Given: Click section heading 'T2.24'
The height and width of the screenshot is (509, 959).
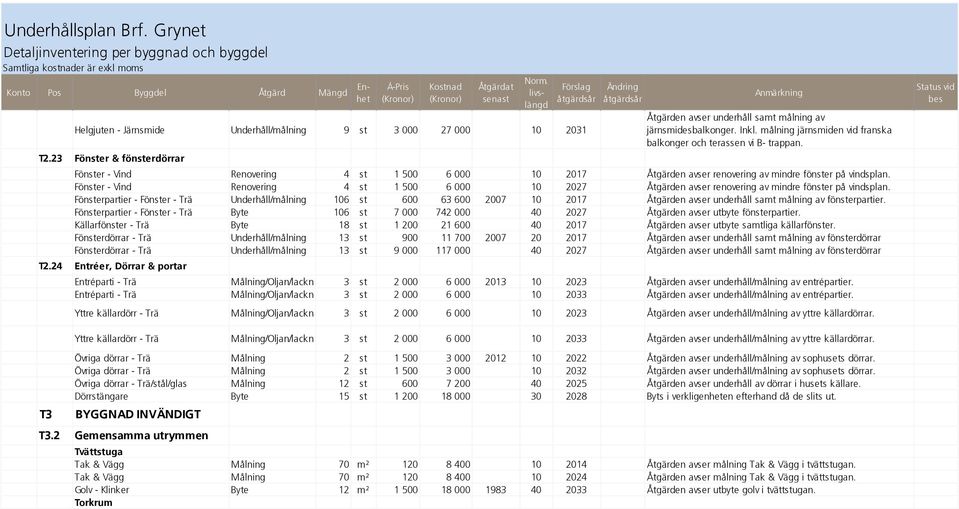Looking at the screenshot, I should tap(51, 266).
